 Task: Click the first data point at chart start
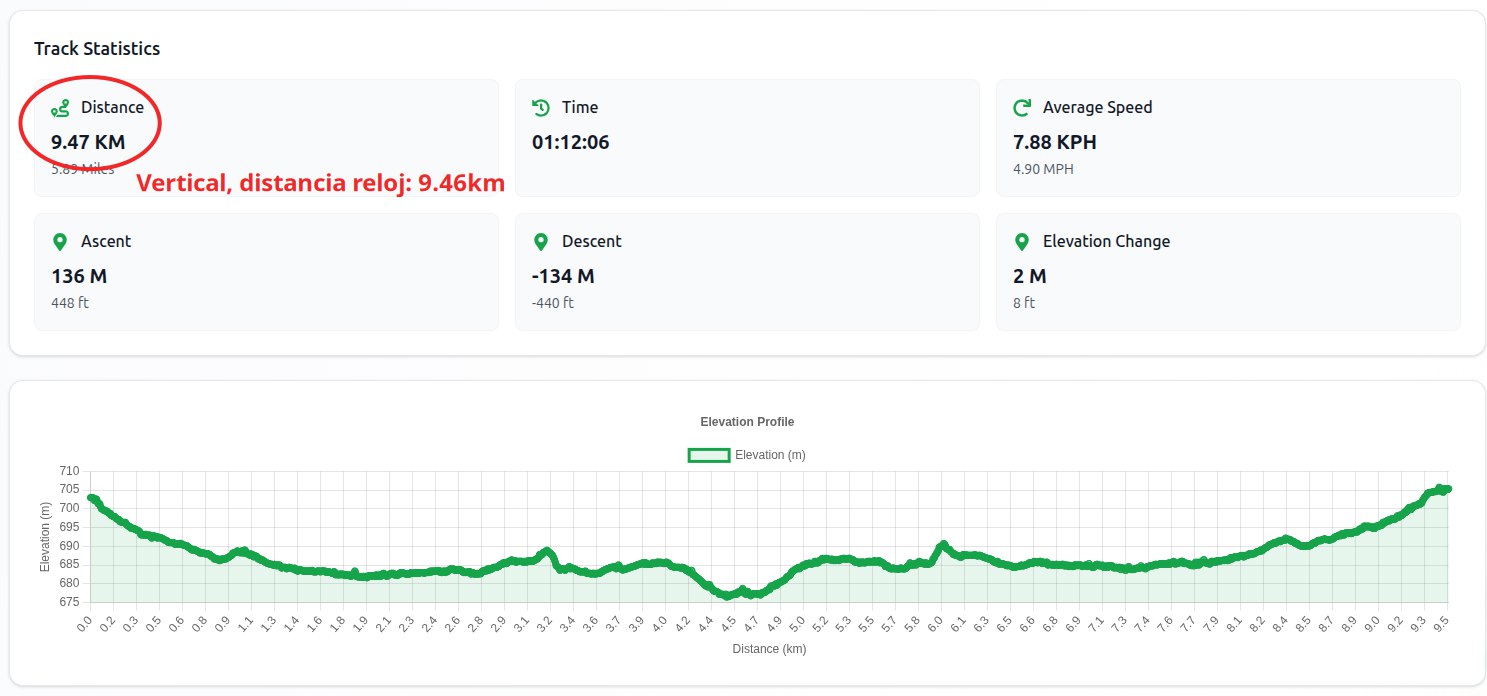click(91, 498)
